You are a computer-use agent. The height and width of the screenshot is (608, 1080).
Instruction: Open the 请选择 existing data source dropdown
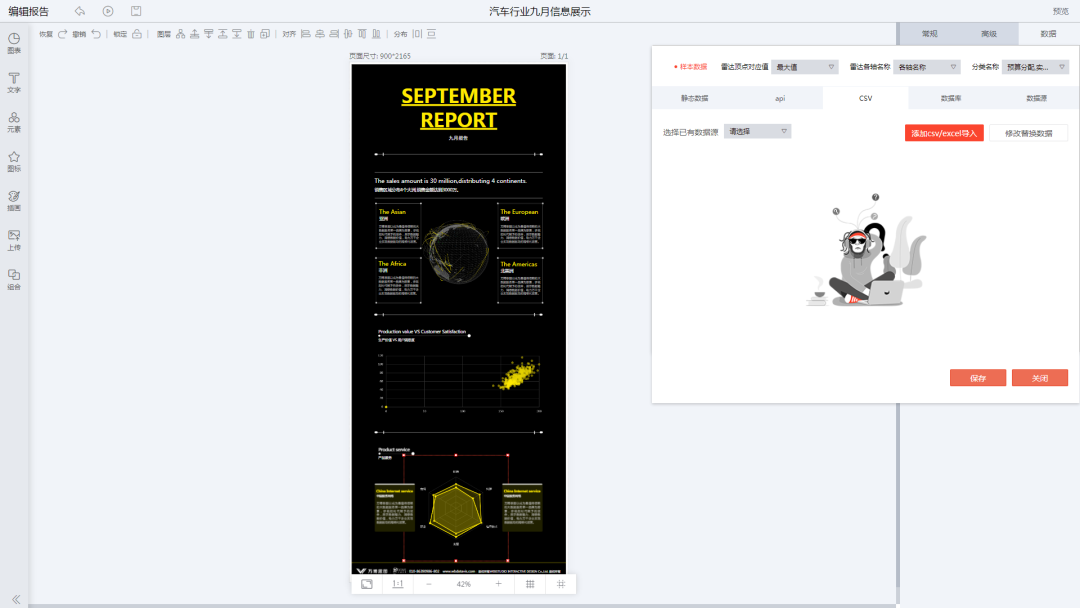(758, 132)
